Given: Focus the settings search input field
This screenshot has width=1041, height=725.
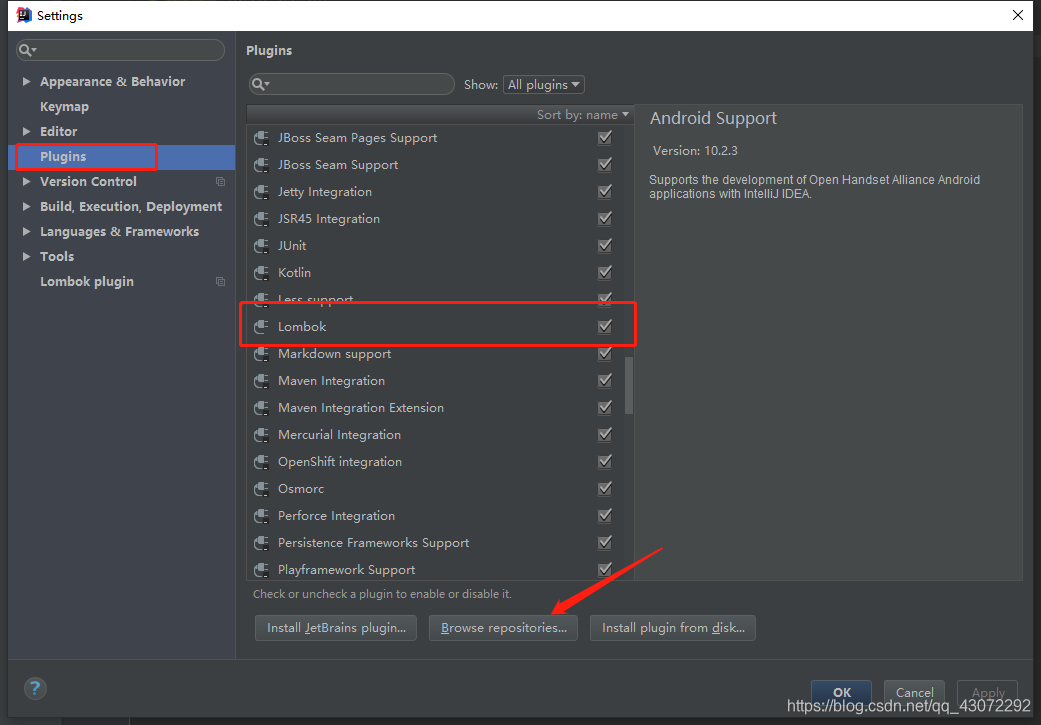Looking at the screenshot, I should click(120, 50).
